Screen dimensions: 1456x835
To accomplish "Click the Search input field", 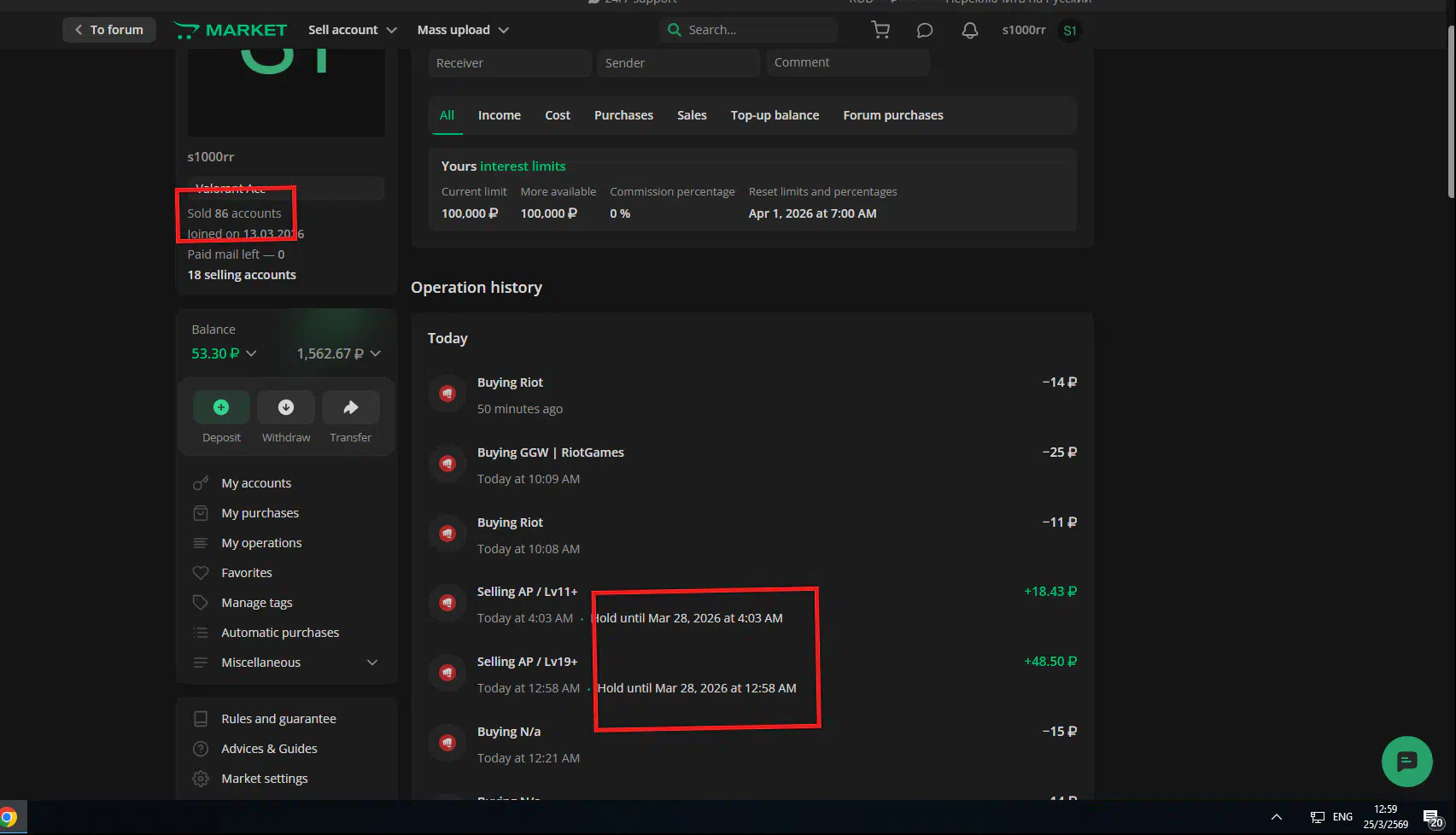I will (756, 30).
